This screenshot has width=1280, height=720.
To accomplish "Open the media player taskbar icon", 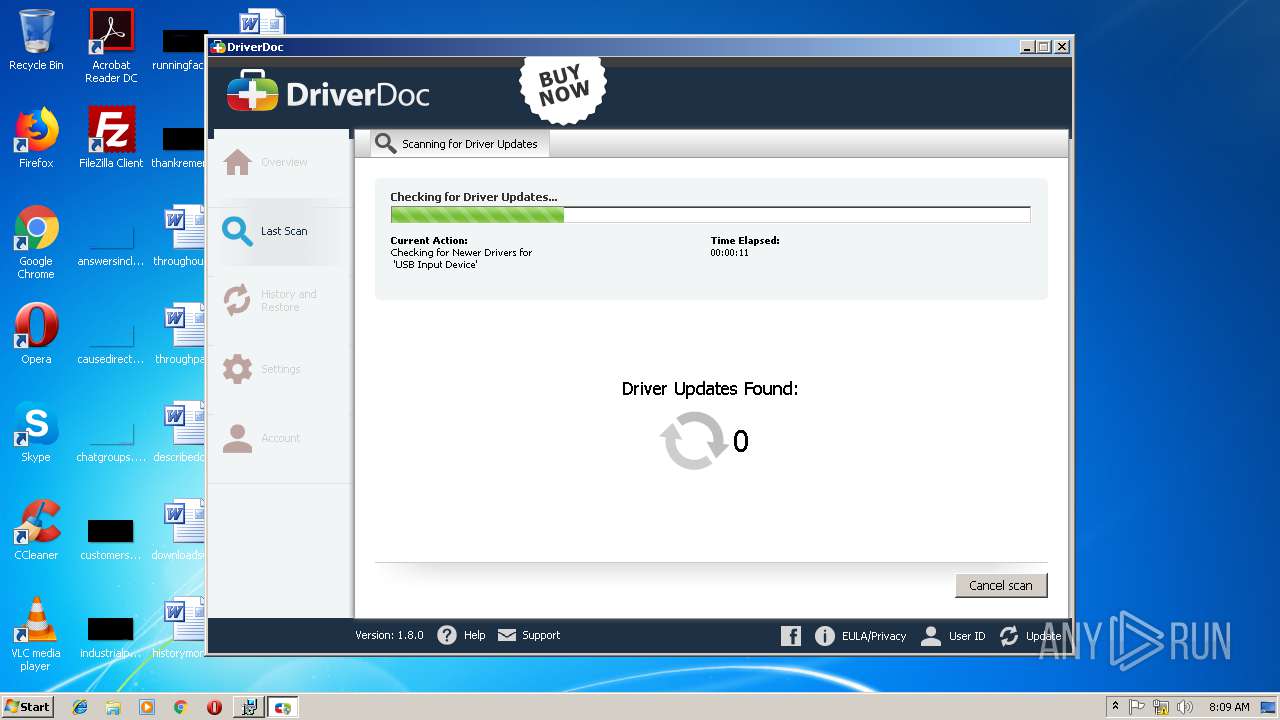I will click(147, 707).
